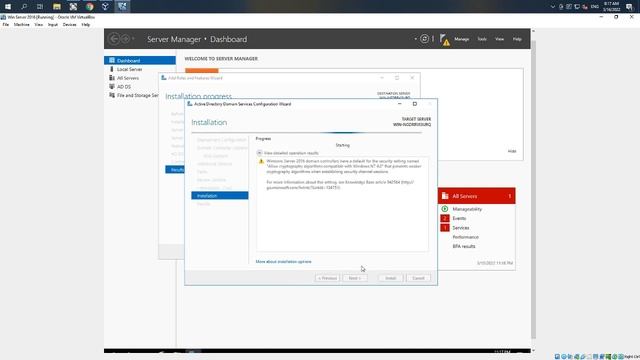Click the network icon in system tray
Viewport: 640px width, 360px height.
tap(577, 7)
